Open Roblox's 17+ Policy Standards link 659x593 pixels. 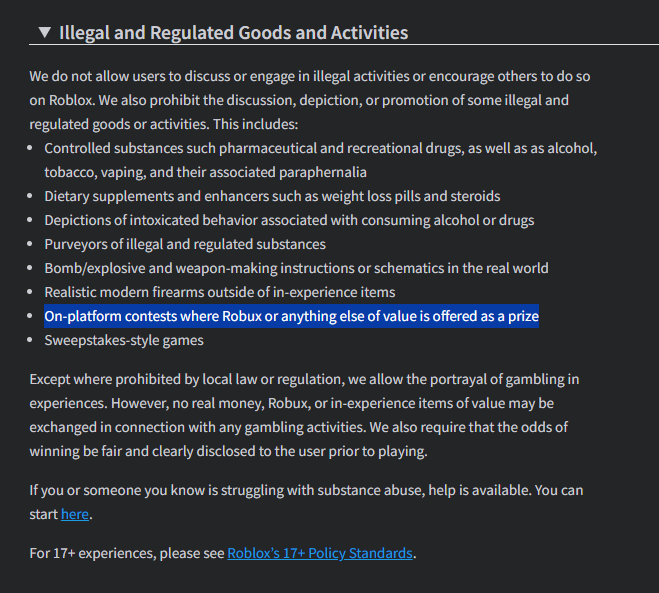tap(320, 553)
